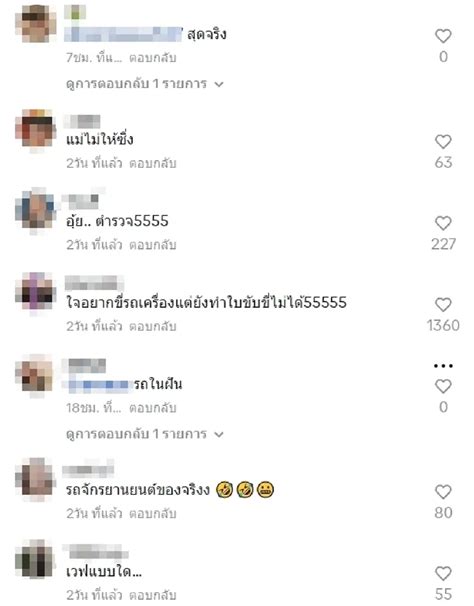Screen dimensions: 474x606
Task: Reply to 'อุ้ย.. ตำรวจ5555' comment
Action: (x=153, y=245)
